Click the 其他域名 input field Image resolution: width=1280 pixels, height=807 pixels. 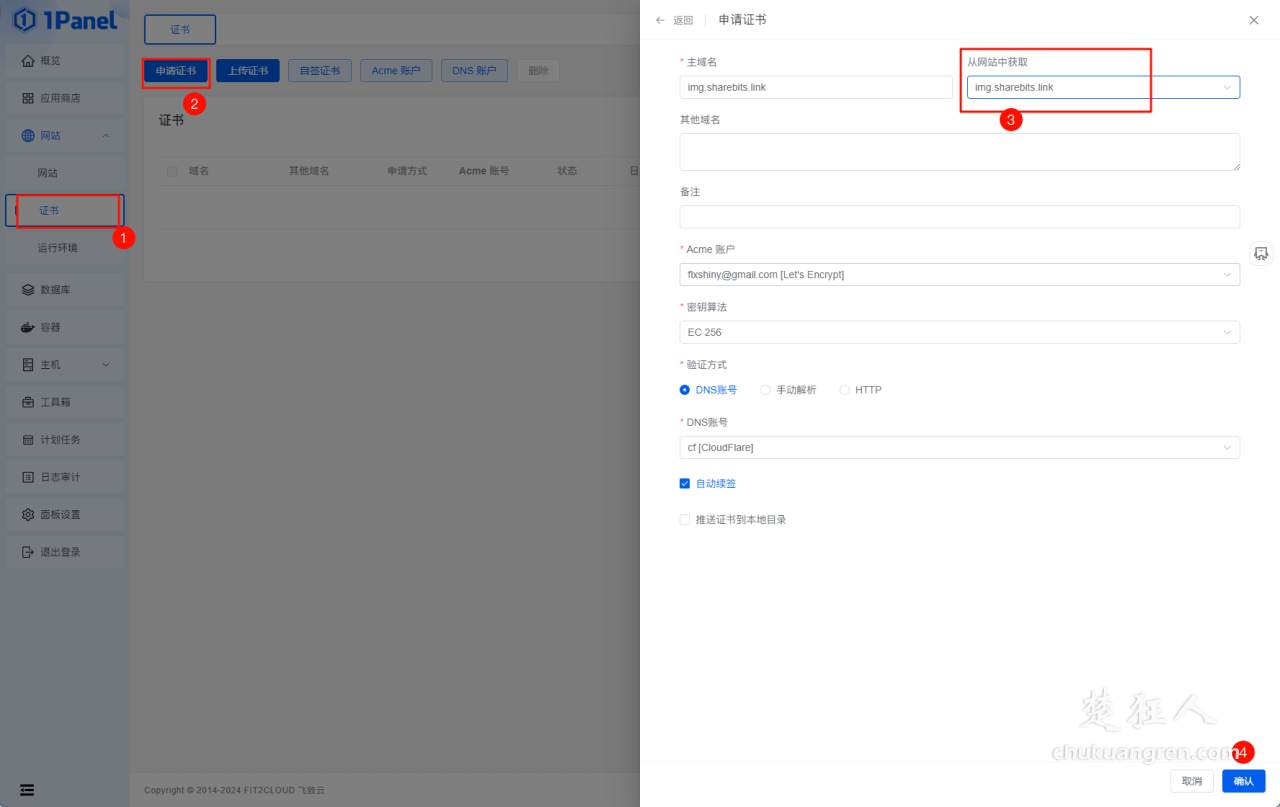tap(959, 151)
